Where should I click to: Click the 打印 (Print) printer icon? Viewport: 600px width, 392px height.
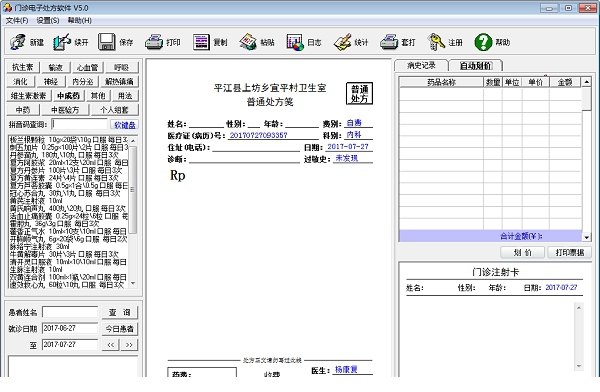click(x=154, y=42)
